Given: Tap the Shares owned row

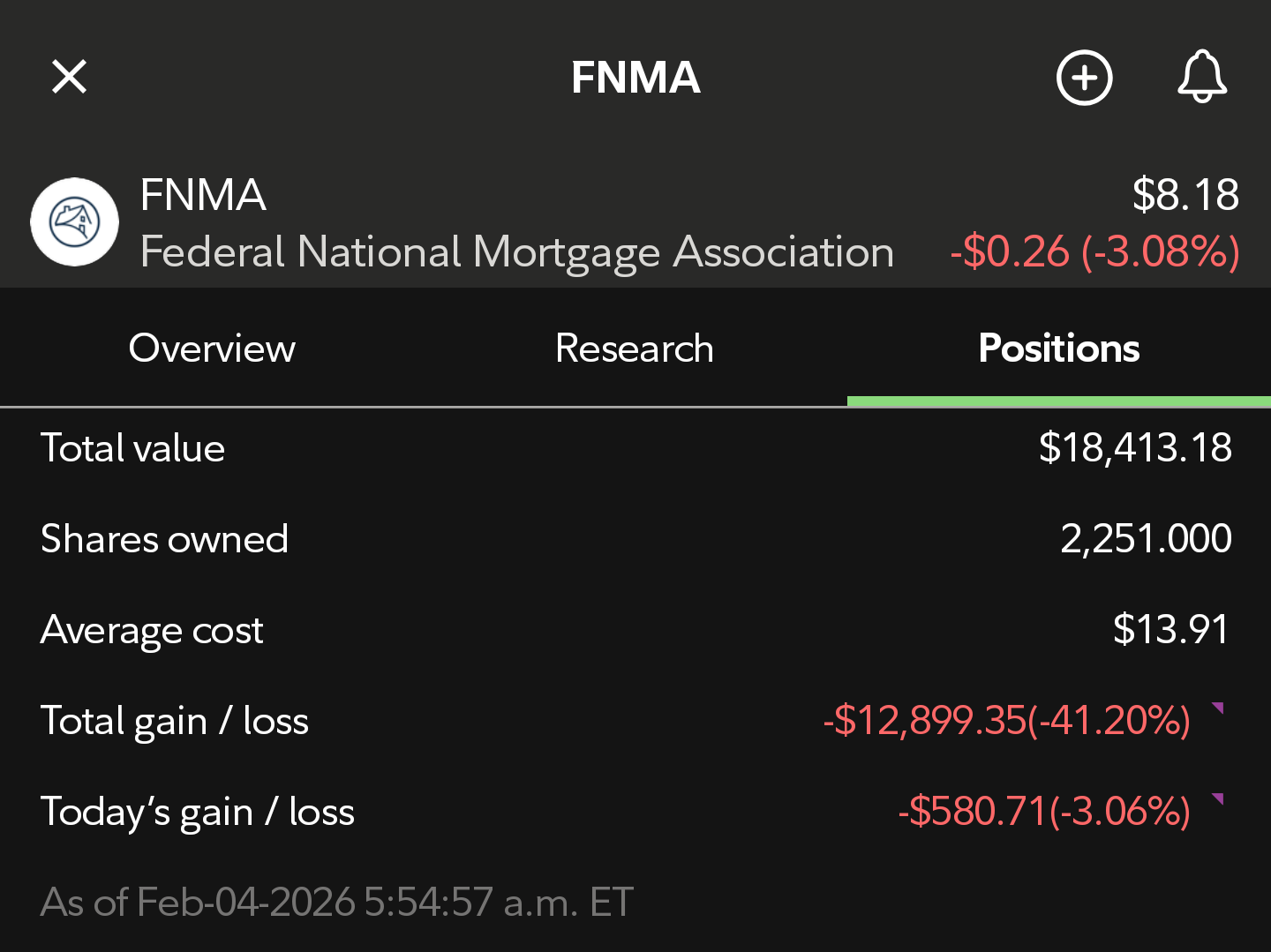Looking at the screenshot, I should tap(635, 538).
